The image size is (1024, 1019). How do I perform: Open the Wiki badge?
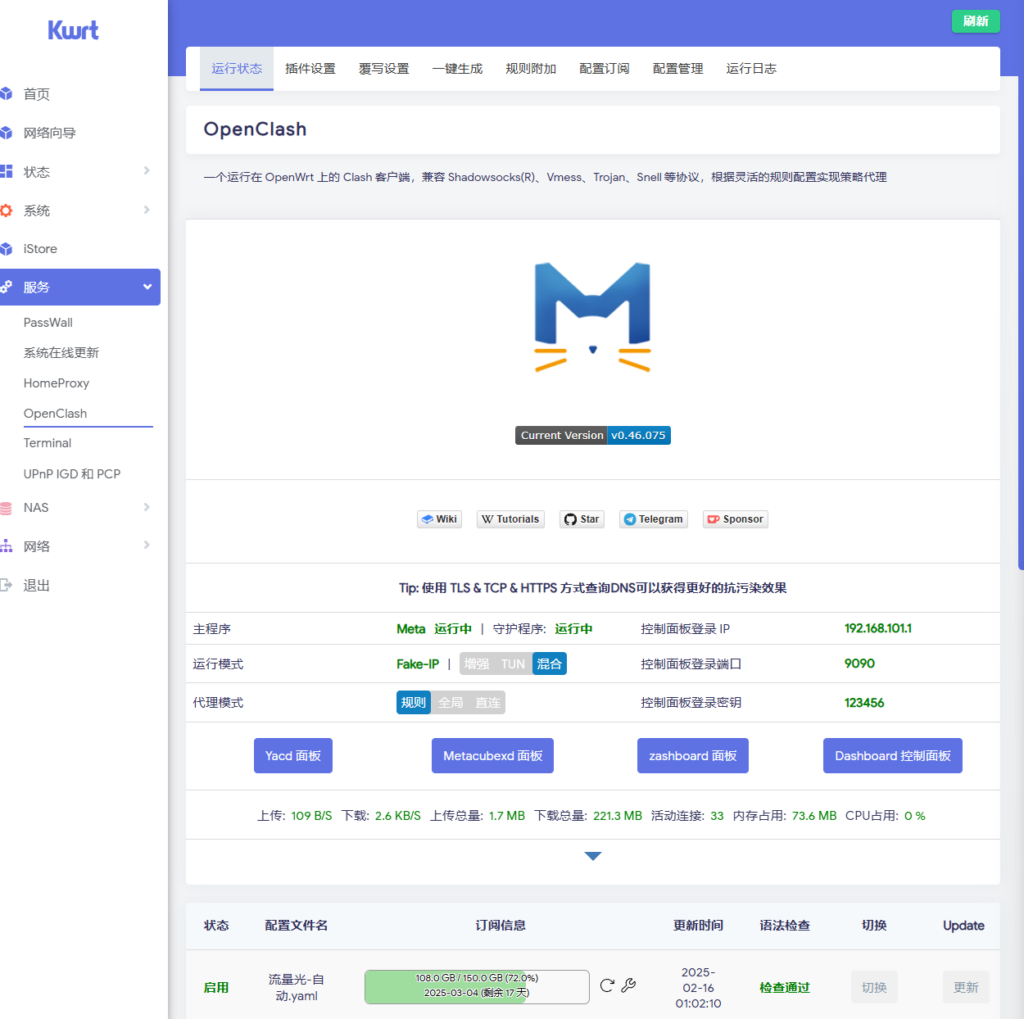[440, 519]
